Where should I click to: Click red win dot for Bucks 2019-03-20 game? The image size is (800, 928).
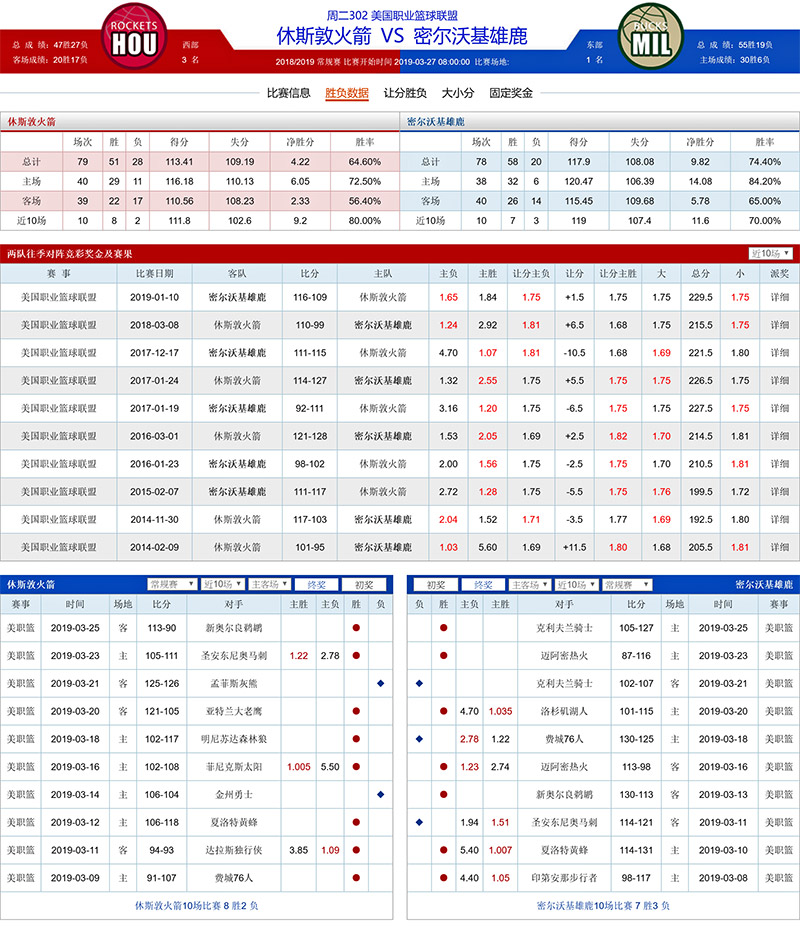(444, 711)
